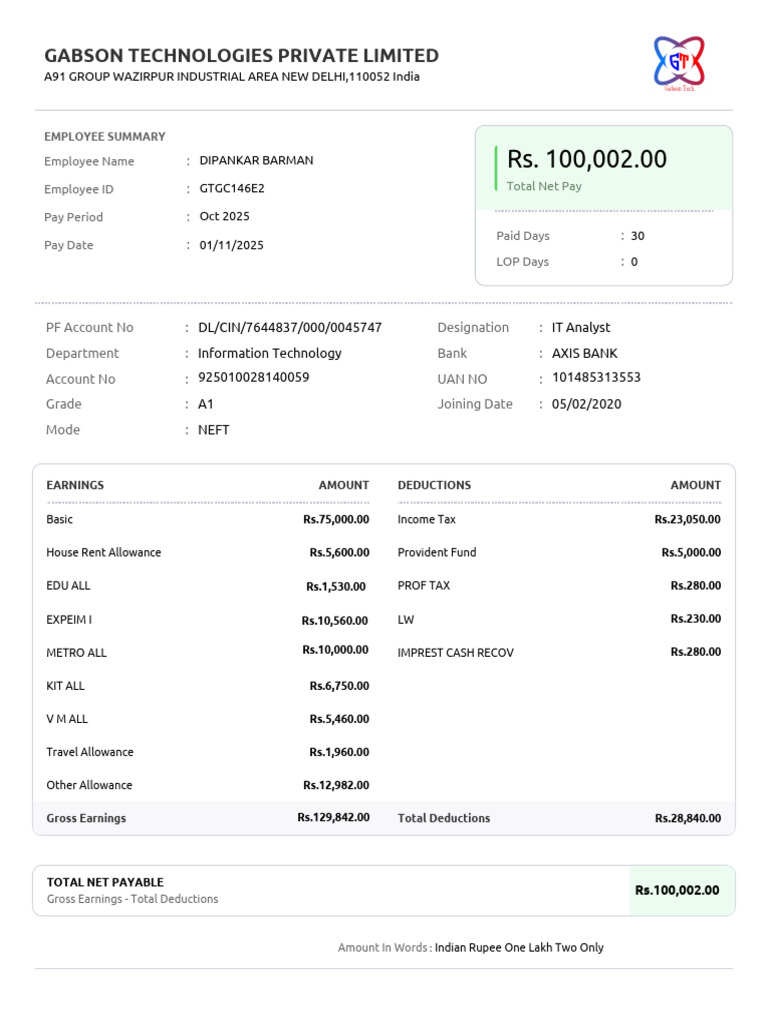Click the Gross Earnings total Rs.129,842.00
This screenshot has width=768, height=1024.
(333, 817)
